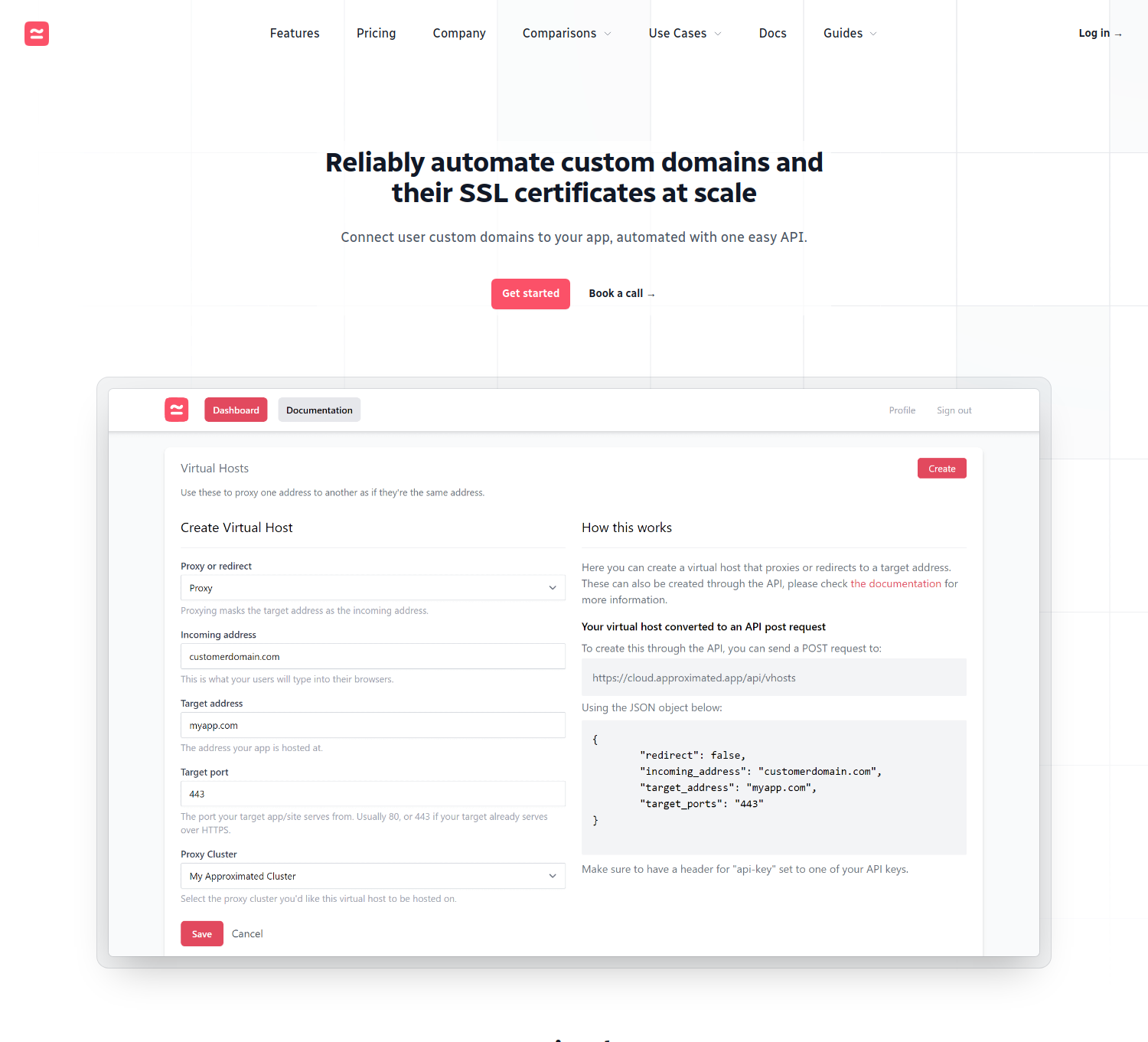1148x1042 pixels.
Task: Switch to the Dashboard tab
Action: 236,410
